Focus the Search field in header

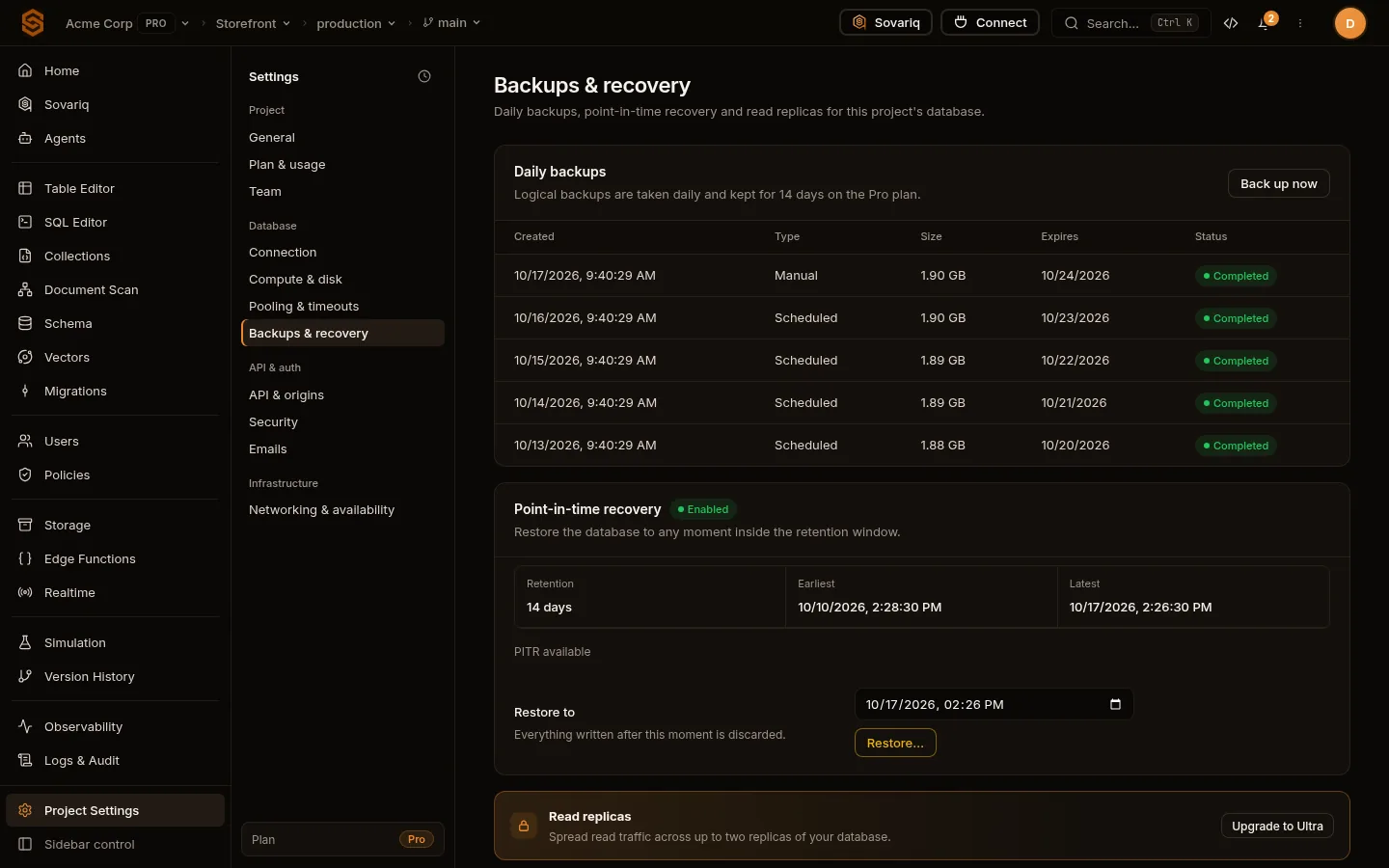point(1131,23)
